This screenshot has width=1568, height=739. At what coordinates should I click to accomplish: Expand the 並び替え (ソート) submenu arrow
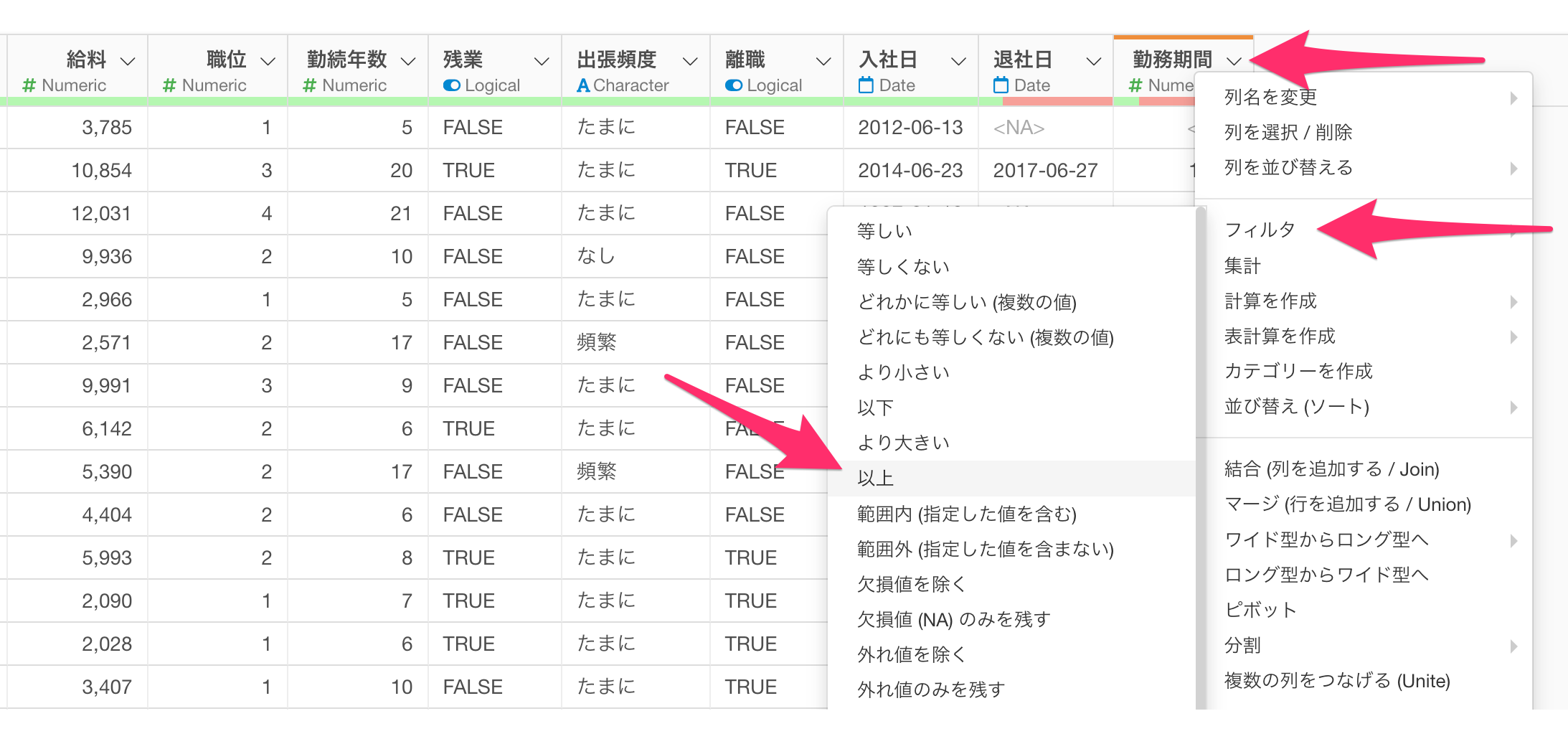pyautogui.click(x=1513, y=407)
